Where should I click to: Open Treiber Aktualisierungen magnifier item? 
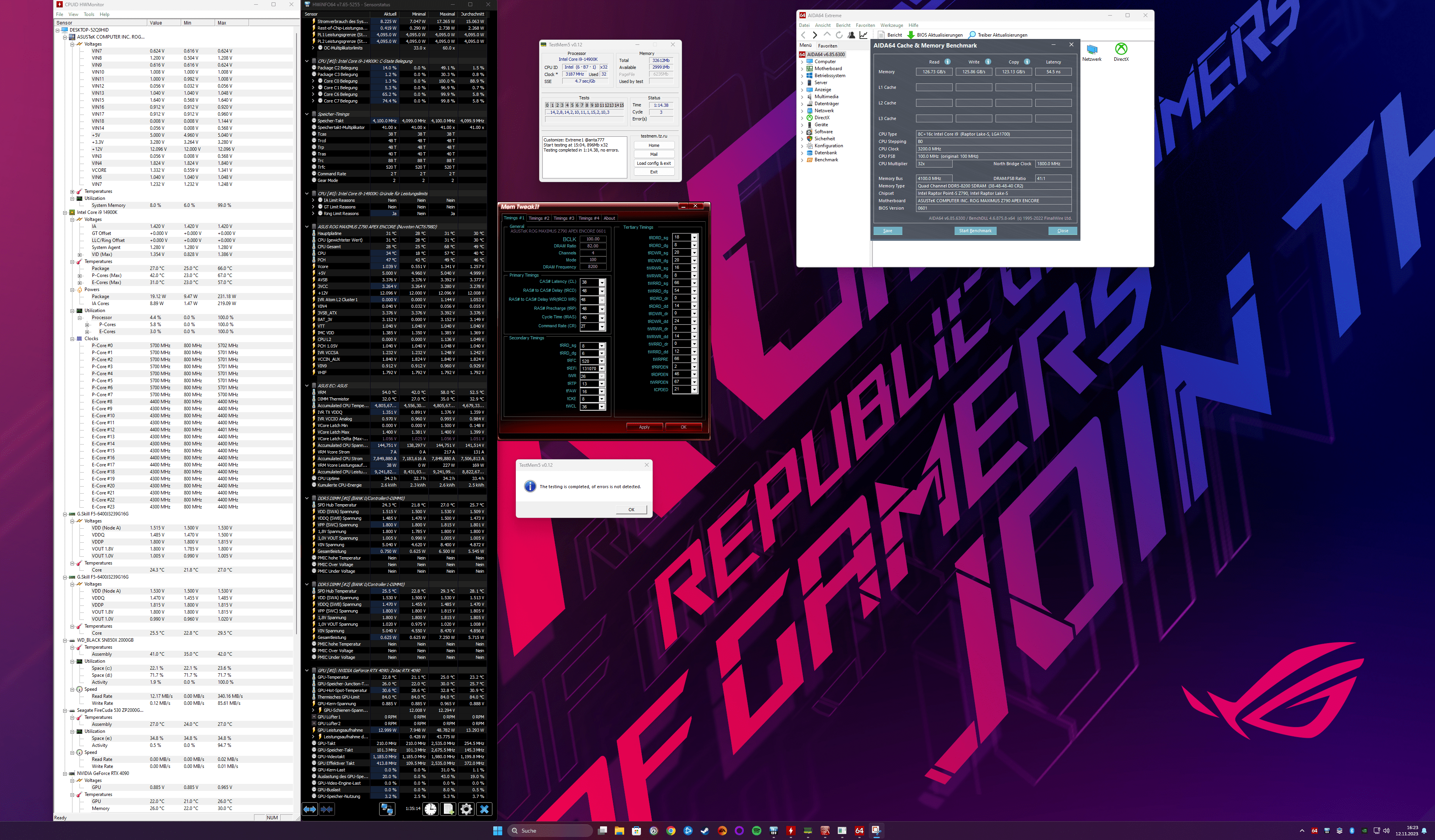click(998, 35)
